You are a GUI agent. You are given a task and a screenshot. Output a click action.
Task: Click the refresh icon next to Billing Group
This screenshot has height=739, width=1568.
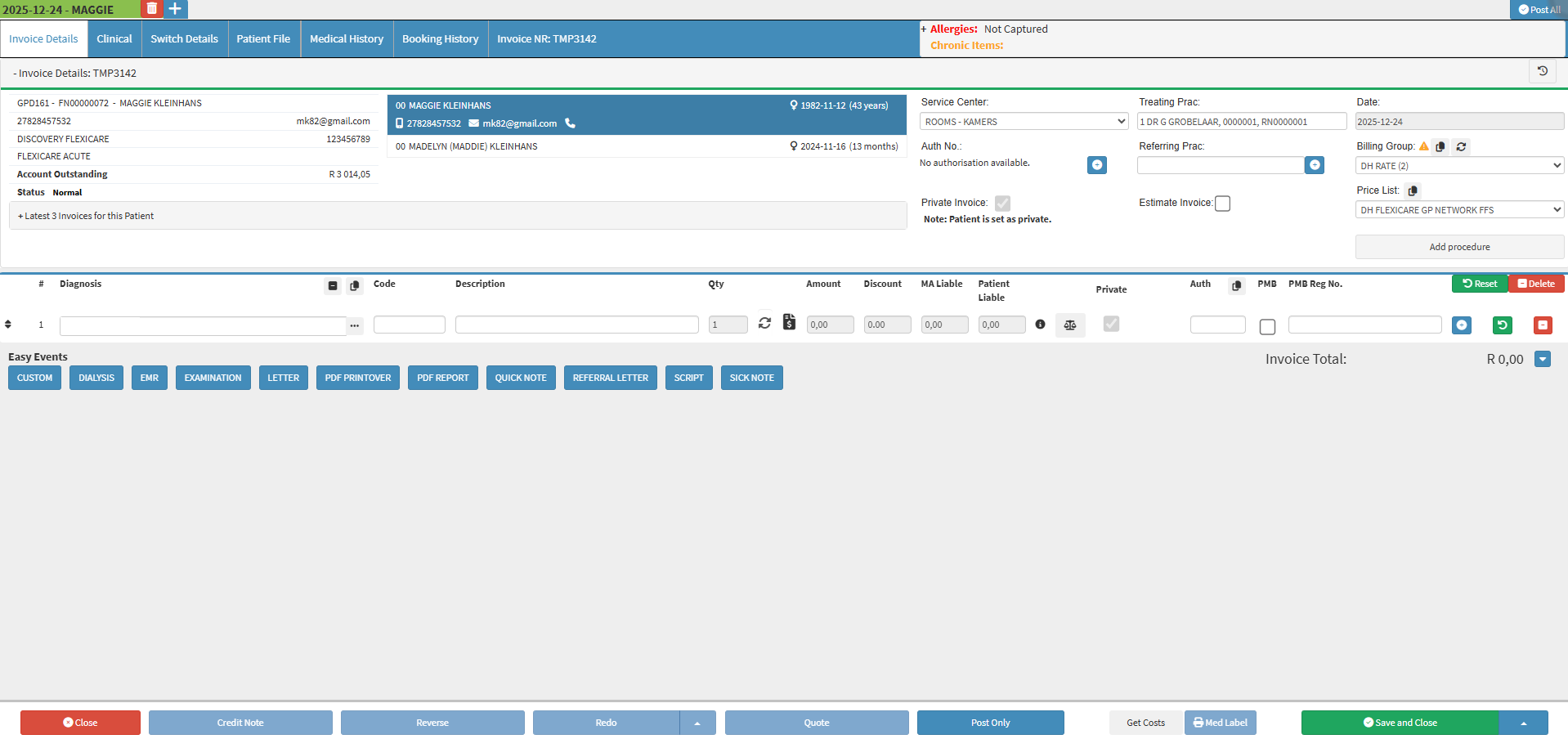point(1461,147)
